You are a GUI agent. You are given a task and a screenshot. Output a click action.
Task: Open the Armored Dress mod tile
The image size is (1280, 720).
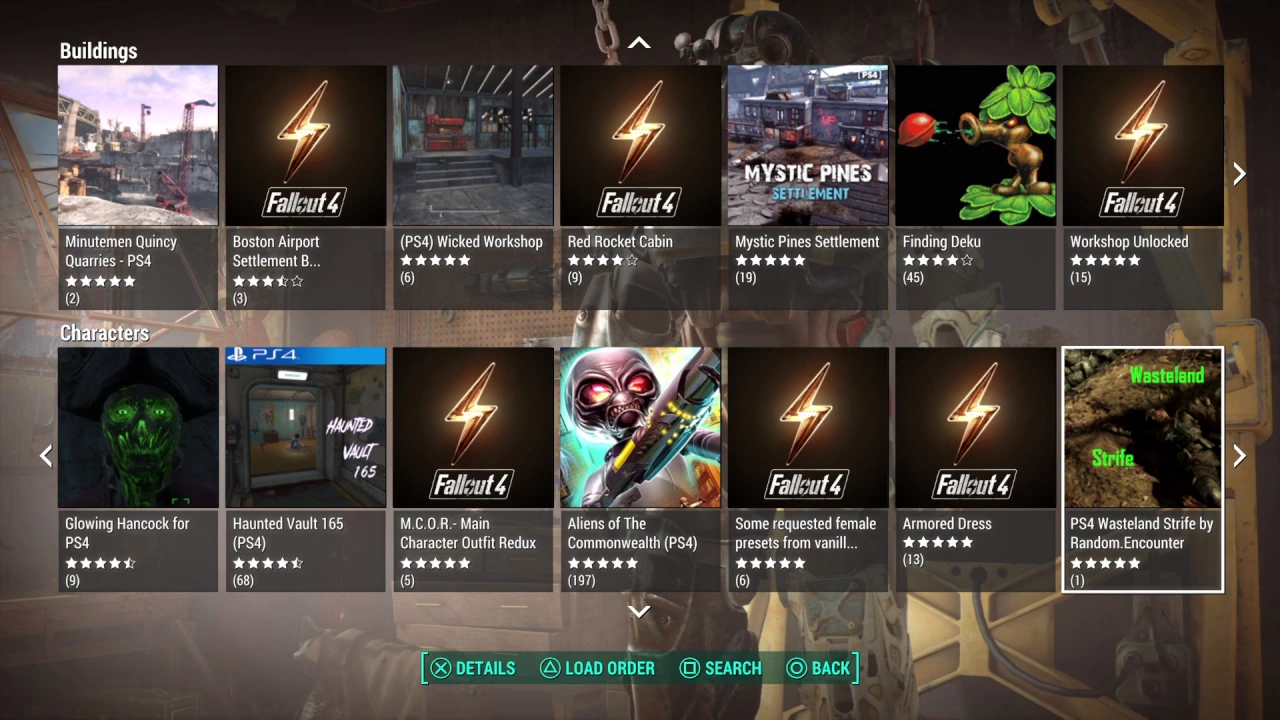pos(975,470)
